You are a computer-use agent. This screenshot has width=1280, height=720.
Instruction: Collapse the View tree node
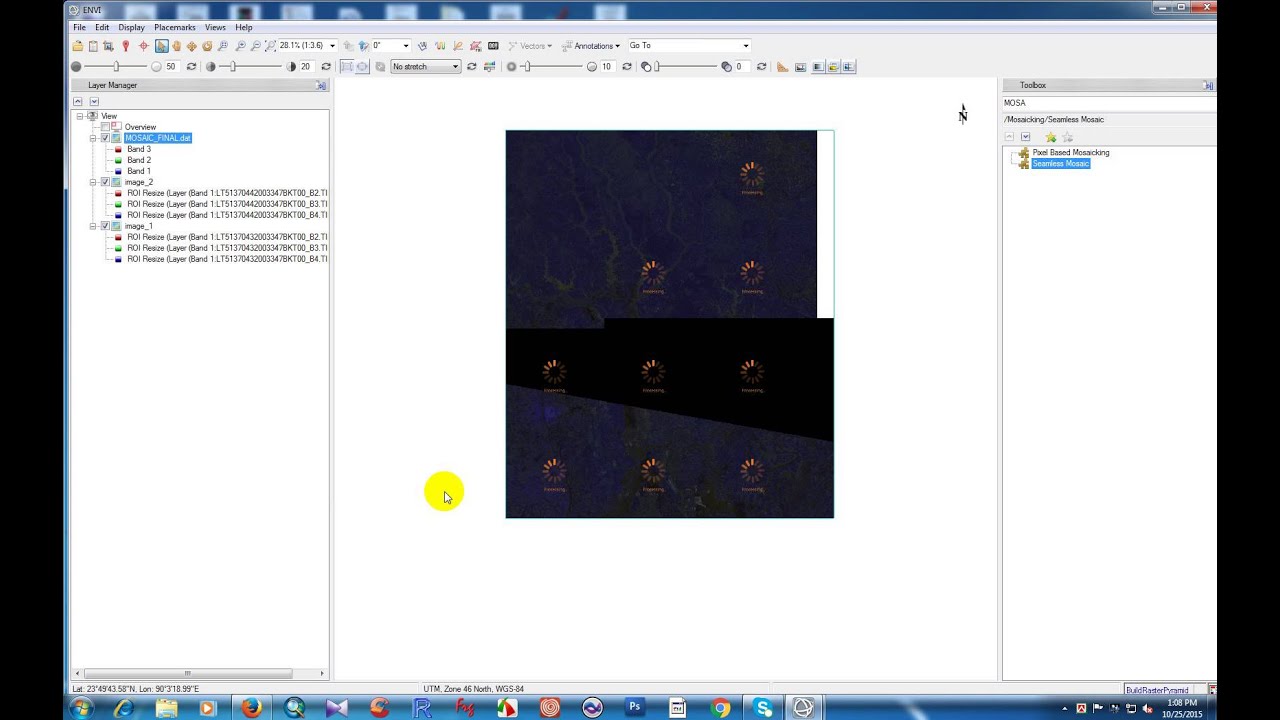(80, 116)
